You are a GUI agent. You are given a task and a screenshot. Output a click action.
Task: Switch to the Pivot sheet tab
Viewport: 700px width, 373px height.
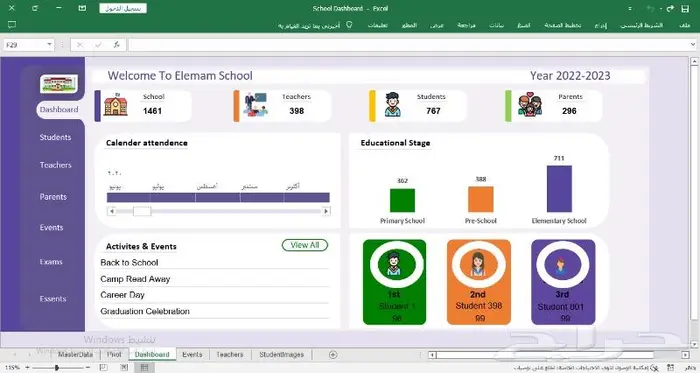click(114, 354)
